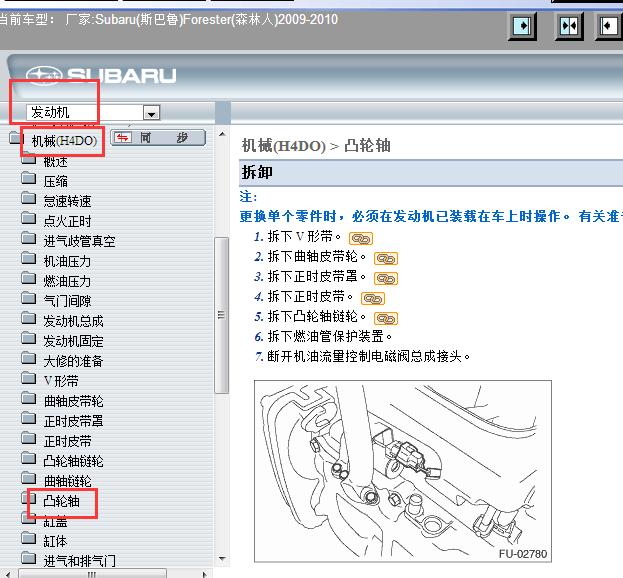This screenshot has width=623, height=578.
Task: Click the double-arrow collapse panel icon at top
Action: tap(569, 26)
